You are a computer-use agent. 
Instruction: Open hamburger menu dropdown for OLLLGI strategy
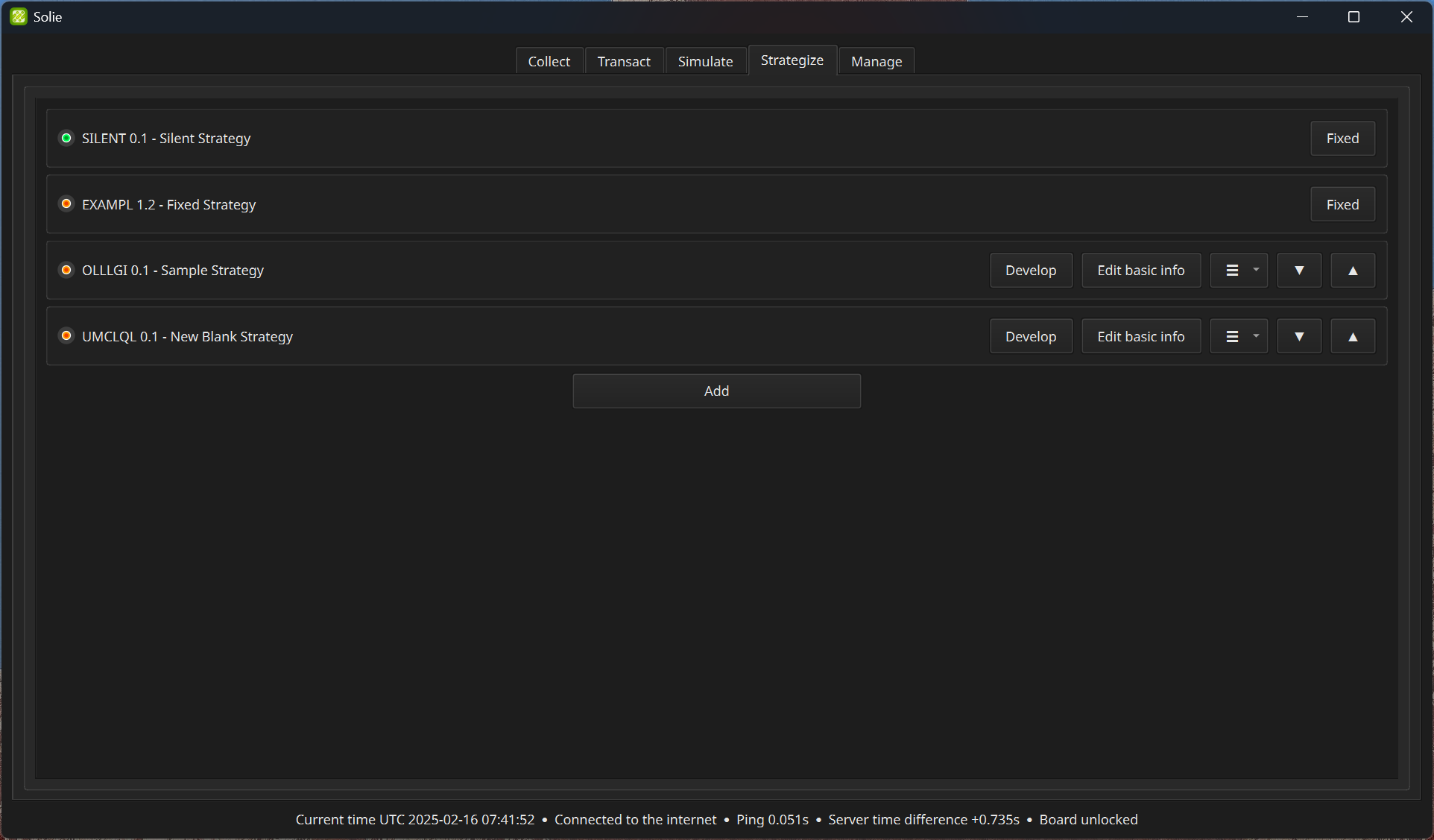[x=1239, y=271]
